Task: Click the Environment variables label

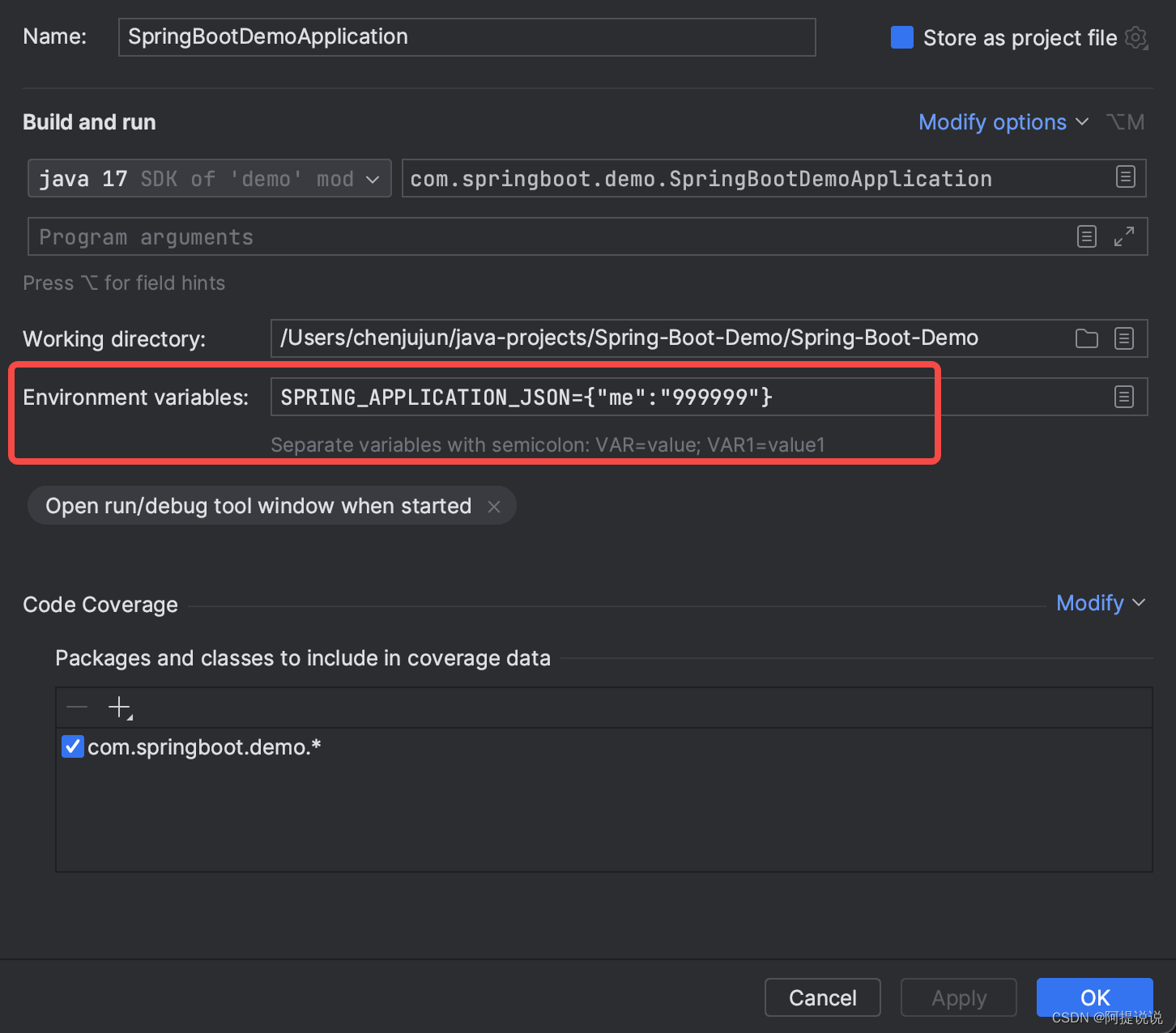Action: pos(136,397)
